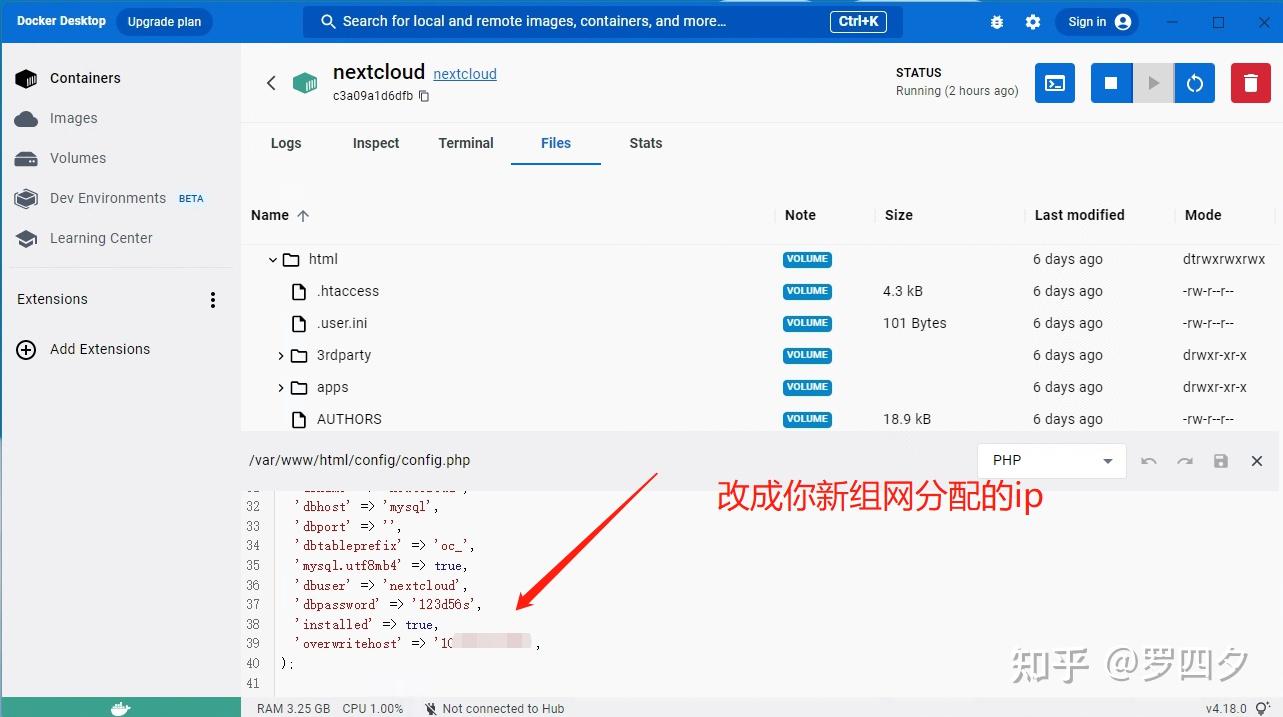The image size is (1283, 717).
Task: Stop the running nextcloud container
Action: pyautogui.click(x=1110, y=83)
